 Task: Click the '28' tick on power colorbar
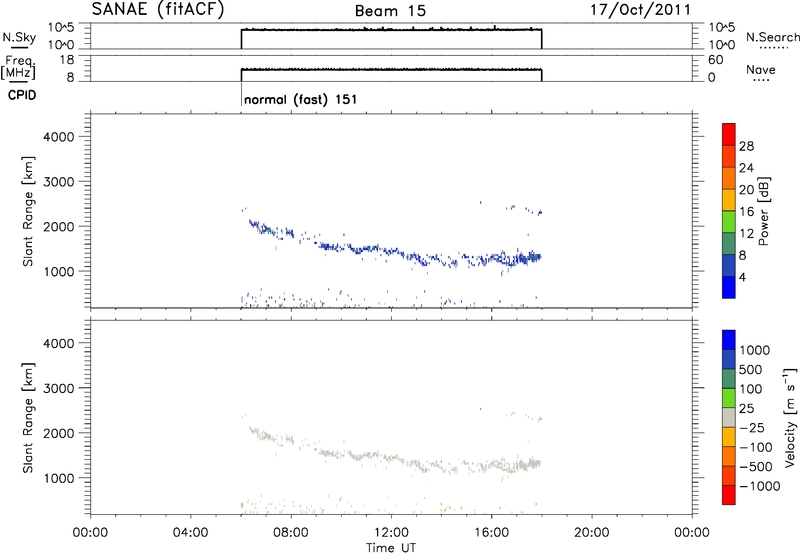[746, 146]
